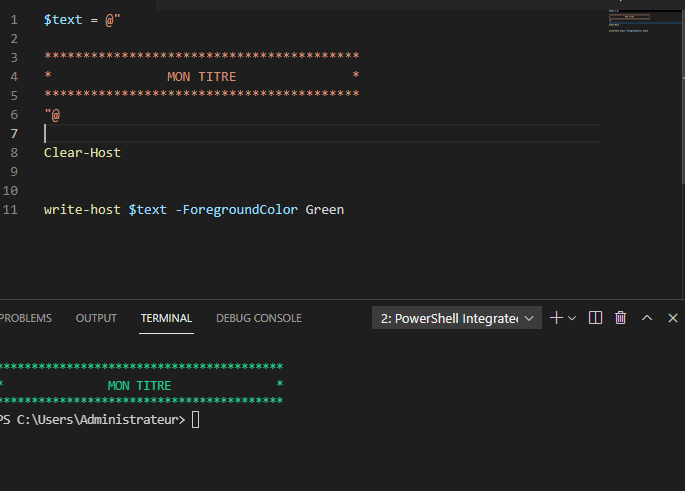Click MON TITRE text in the editor
685x491 pixels.
coord(201,77)
